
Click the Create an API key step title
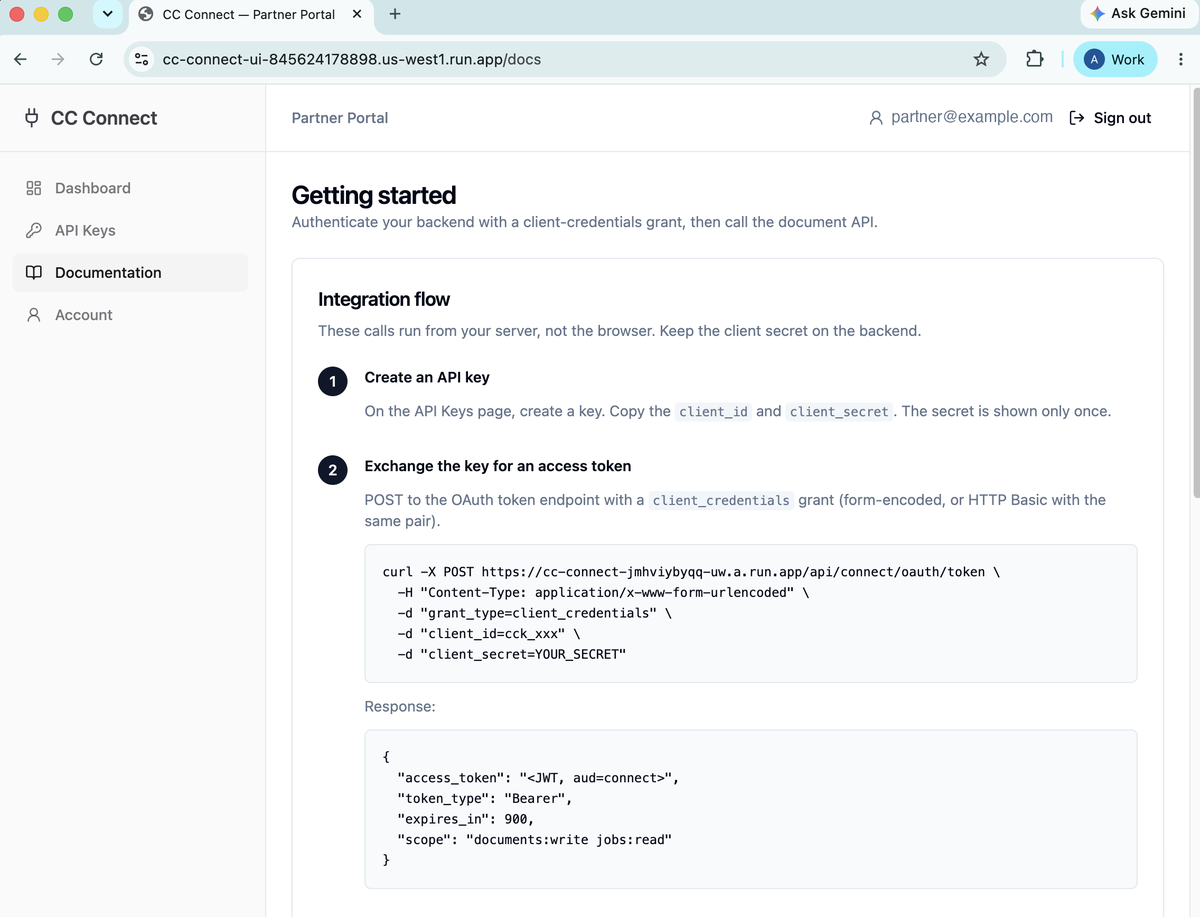tap(427, 377)
